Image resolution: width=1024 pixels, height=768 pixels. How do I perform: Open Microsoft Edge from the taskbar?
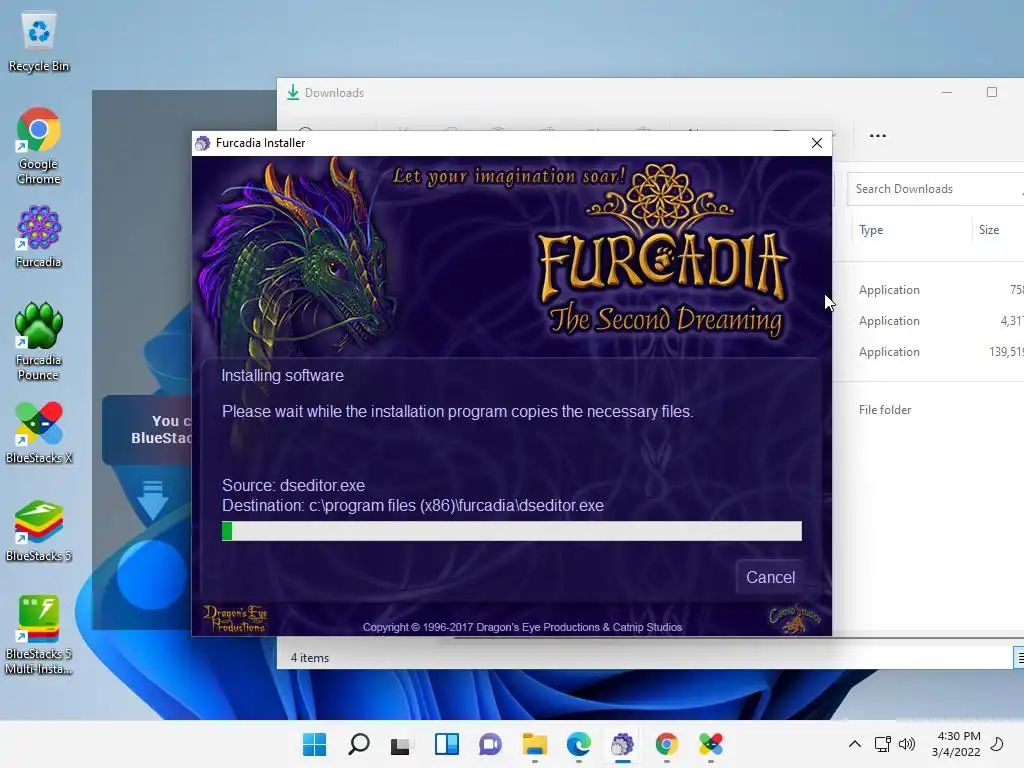(579, 744)
